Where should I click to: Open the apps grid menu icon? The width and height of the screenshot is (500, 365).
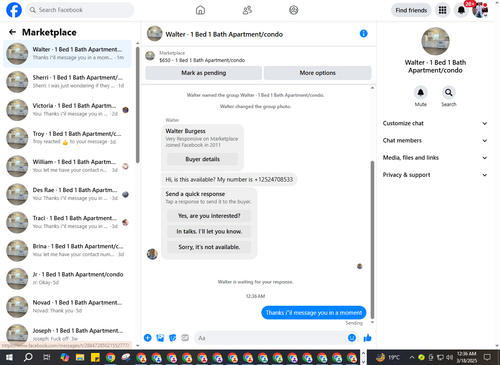coord(442,10)
